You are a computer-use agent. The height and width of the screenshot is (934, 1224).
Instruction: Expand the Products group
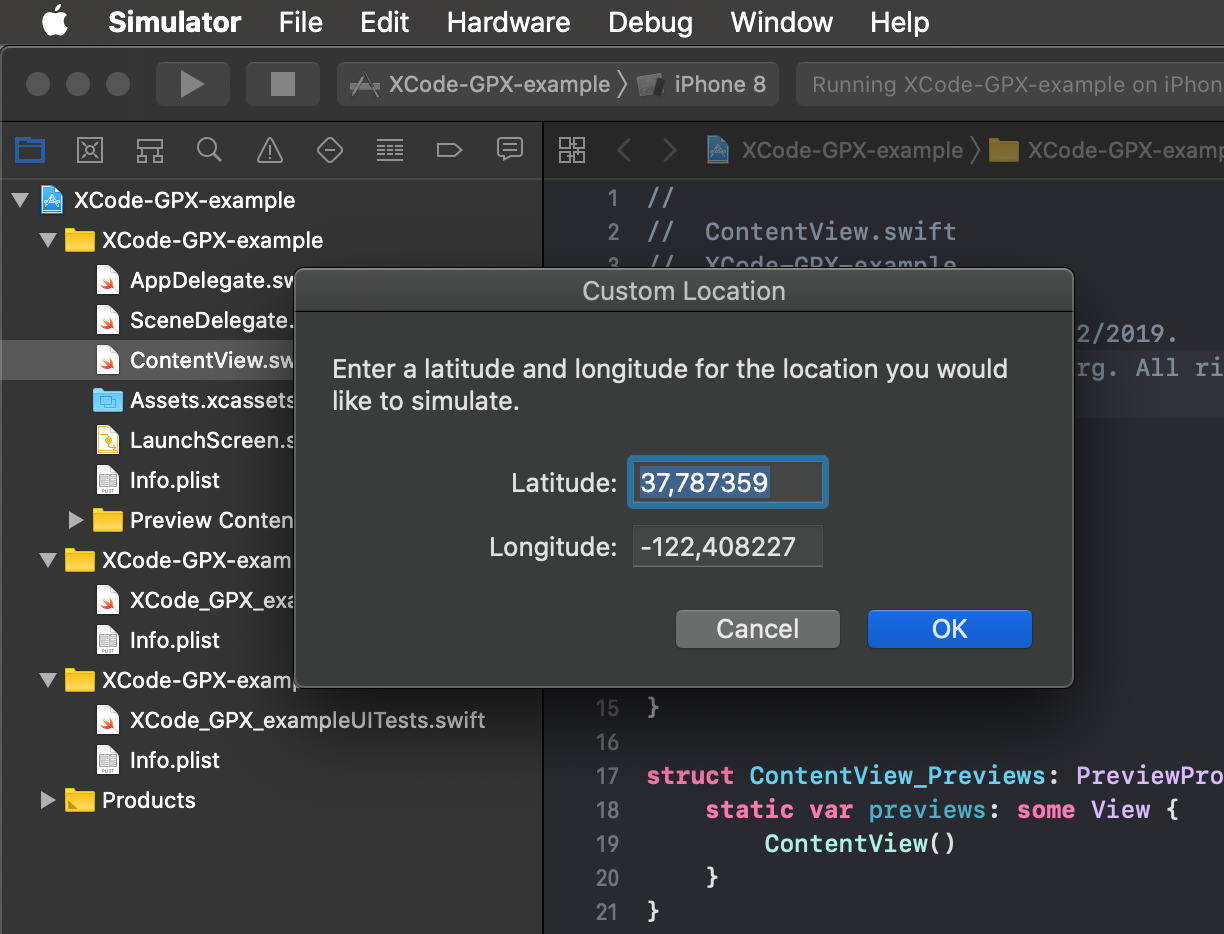click(x=46, y=800)
